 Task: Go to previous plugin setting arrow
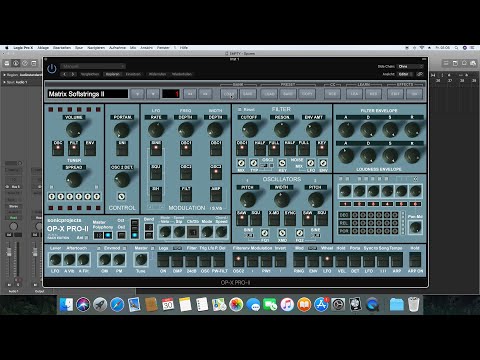[65, 74]
